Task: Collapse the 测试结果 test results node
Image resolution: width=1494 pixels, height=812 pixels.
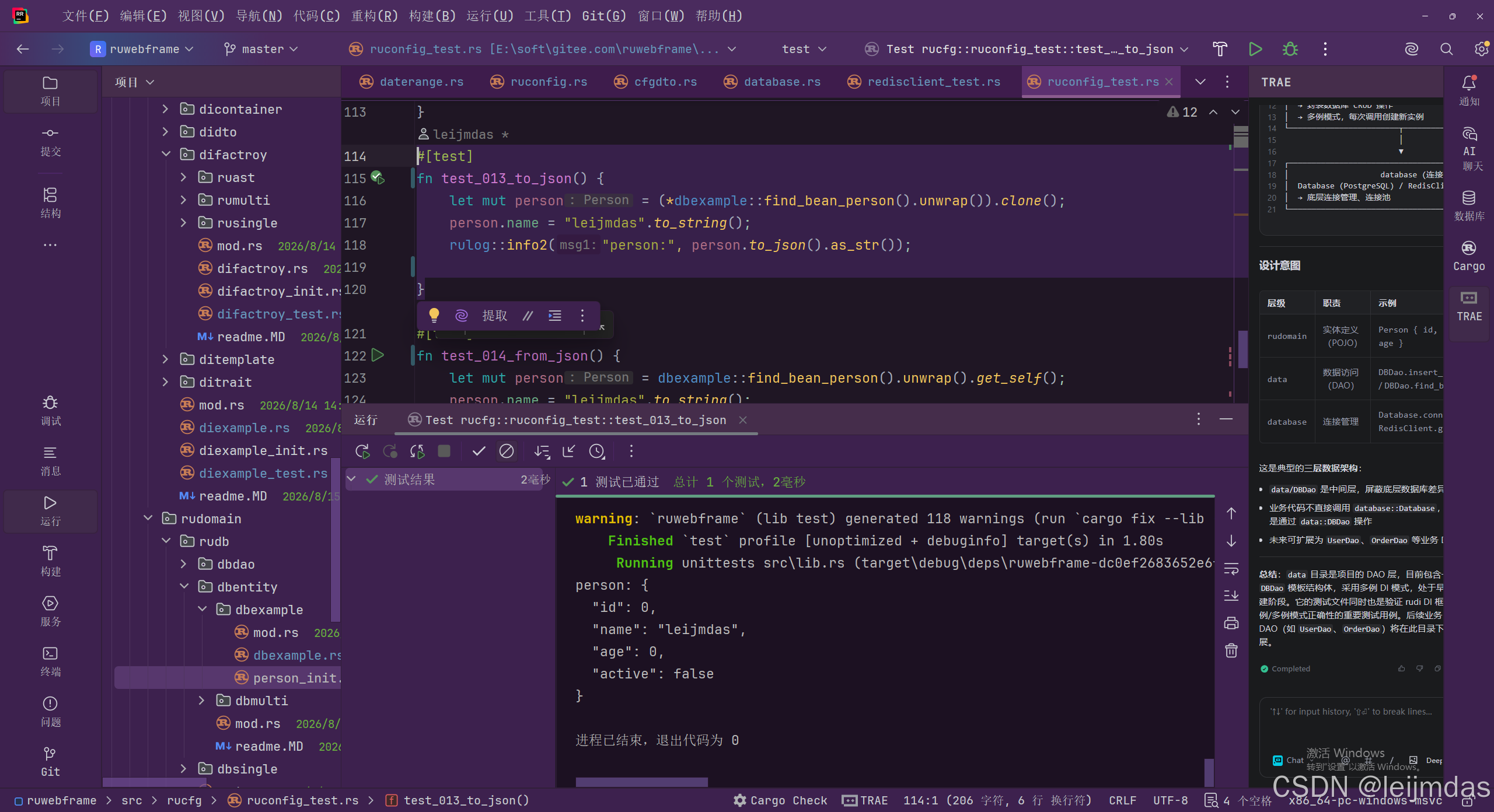Action: (351, 480)
